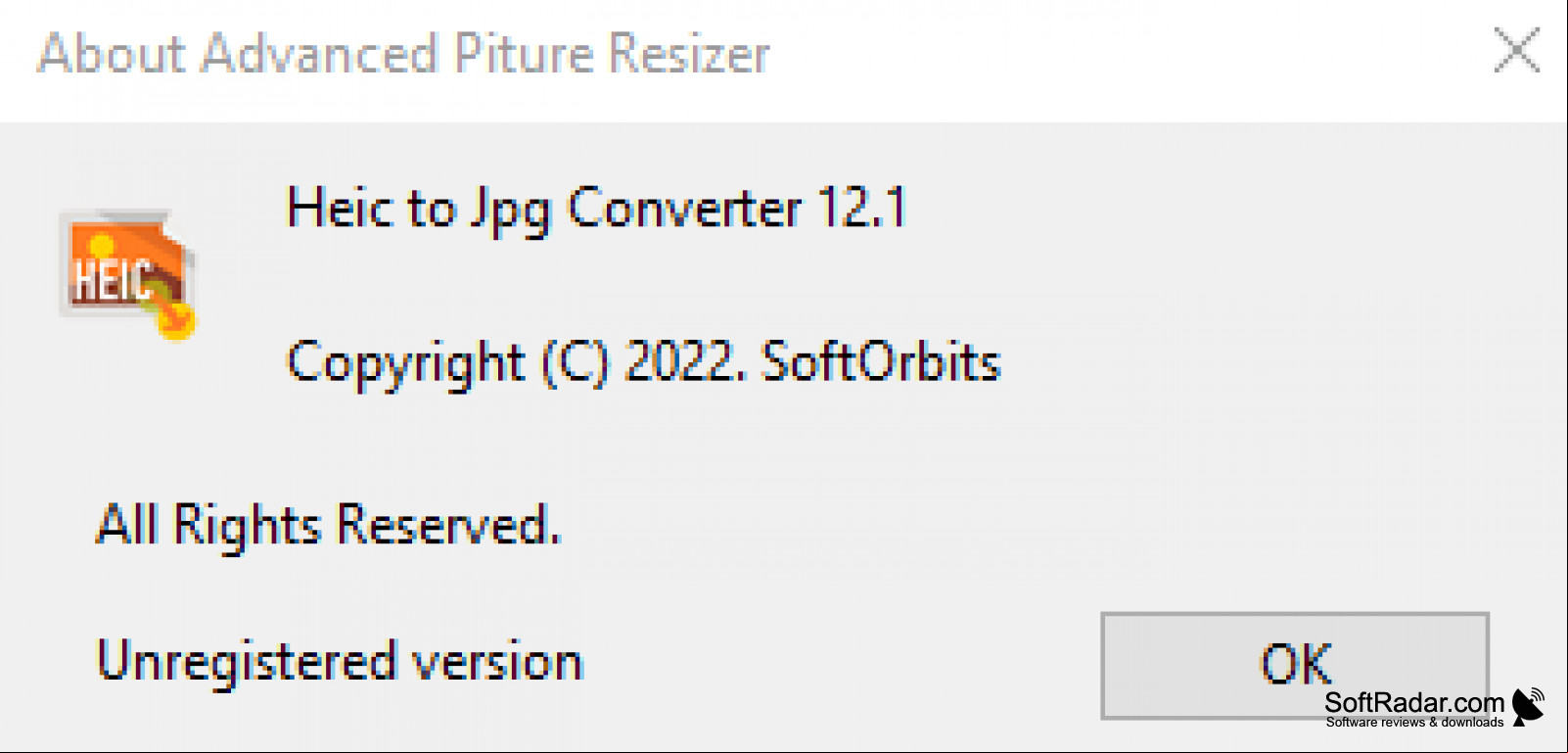Click the 'All Rights Reserved.' text
The height and width of the screenshot is (753, 1568).
pos(328,526)
